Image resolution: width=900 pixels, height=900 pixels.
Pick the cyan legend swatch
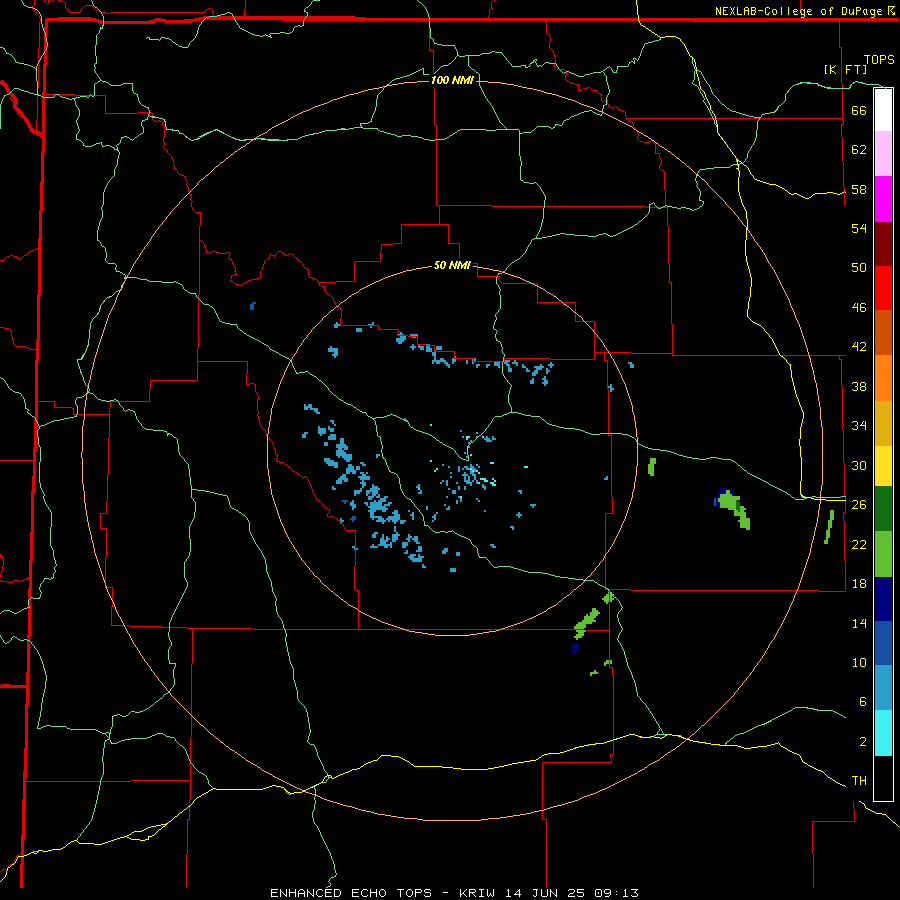883,733
